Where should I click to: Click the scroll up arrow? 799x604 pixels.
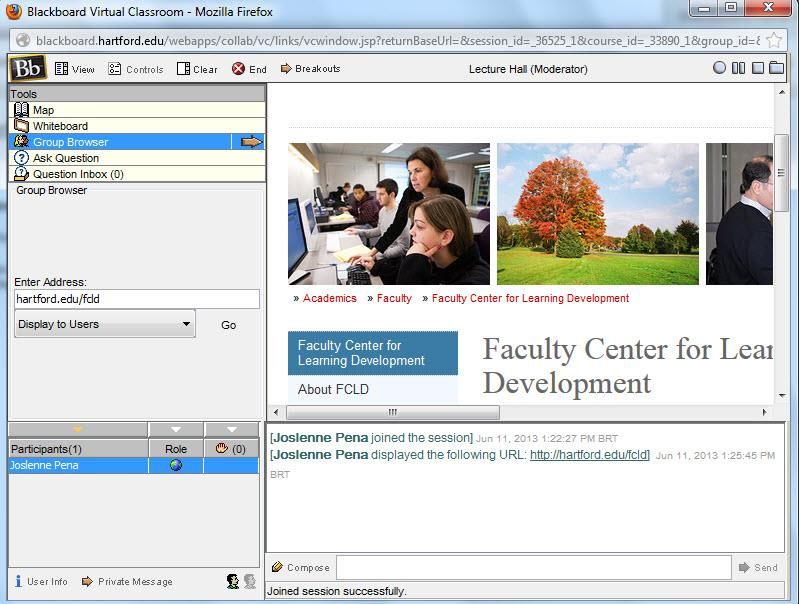point(781,92)
